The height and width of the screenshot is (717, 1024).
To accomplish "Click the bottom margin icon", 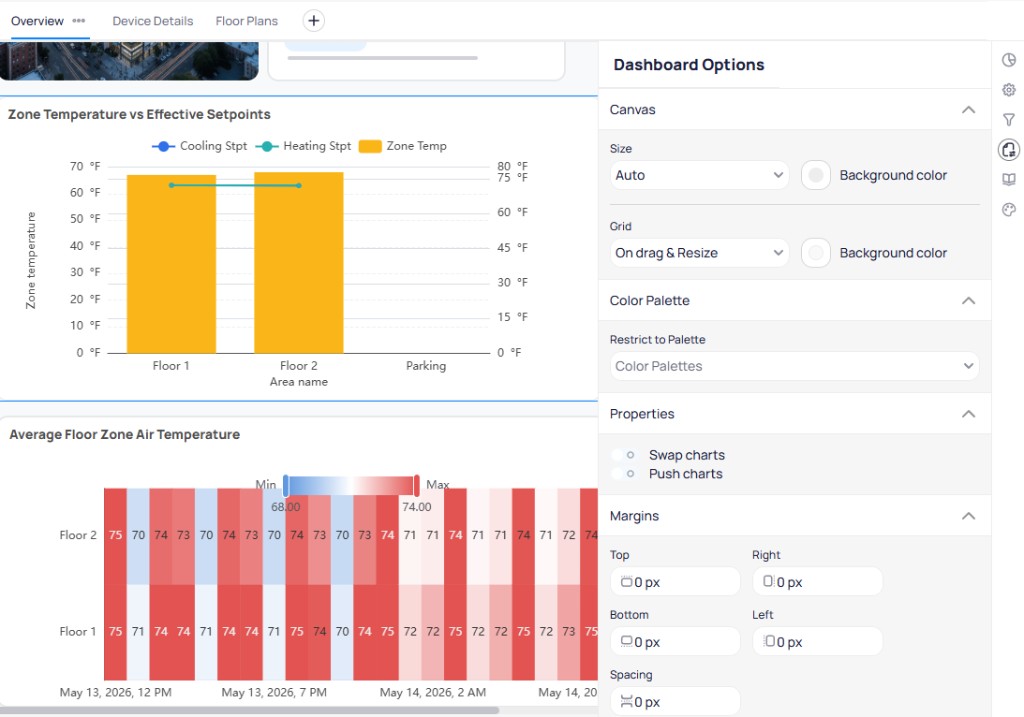I will tap(626, 641).
